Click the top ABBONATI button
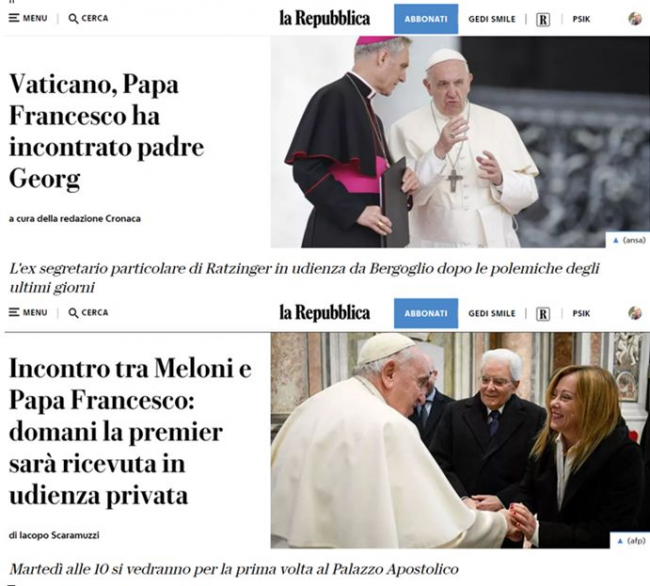This screenshot has height=586, width=650. [426, 19]
